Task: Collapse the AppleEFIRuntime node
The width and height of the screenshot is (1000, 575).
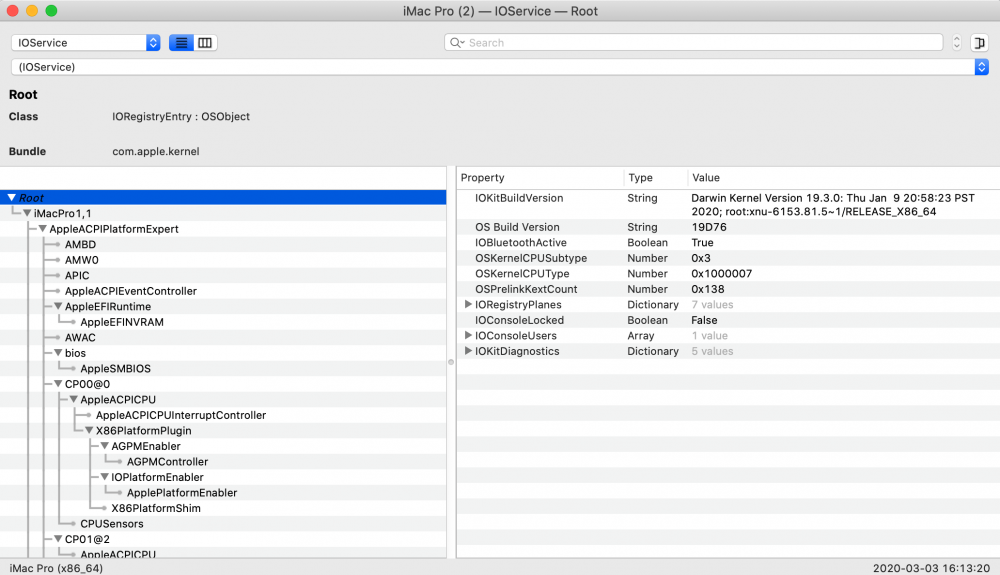Action: (58, 306)
